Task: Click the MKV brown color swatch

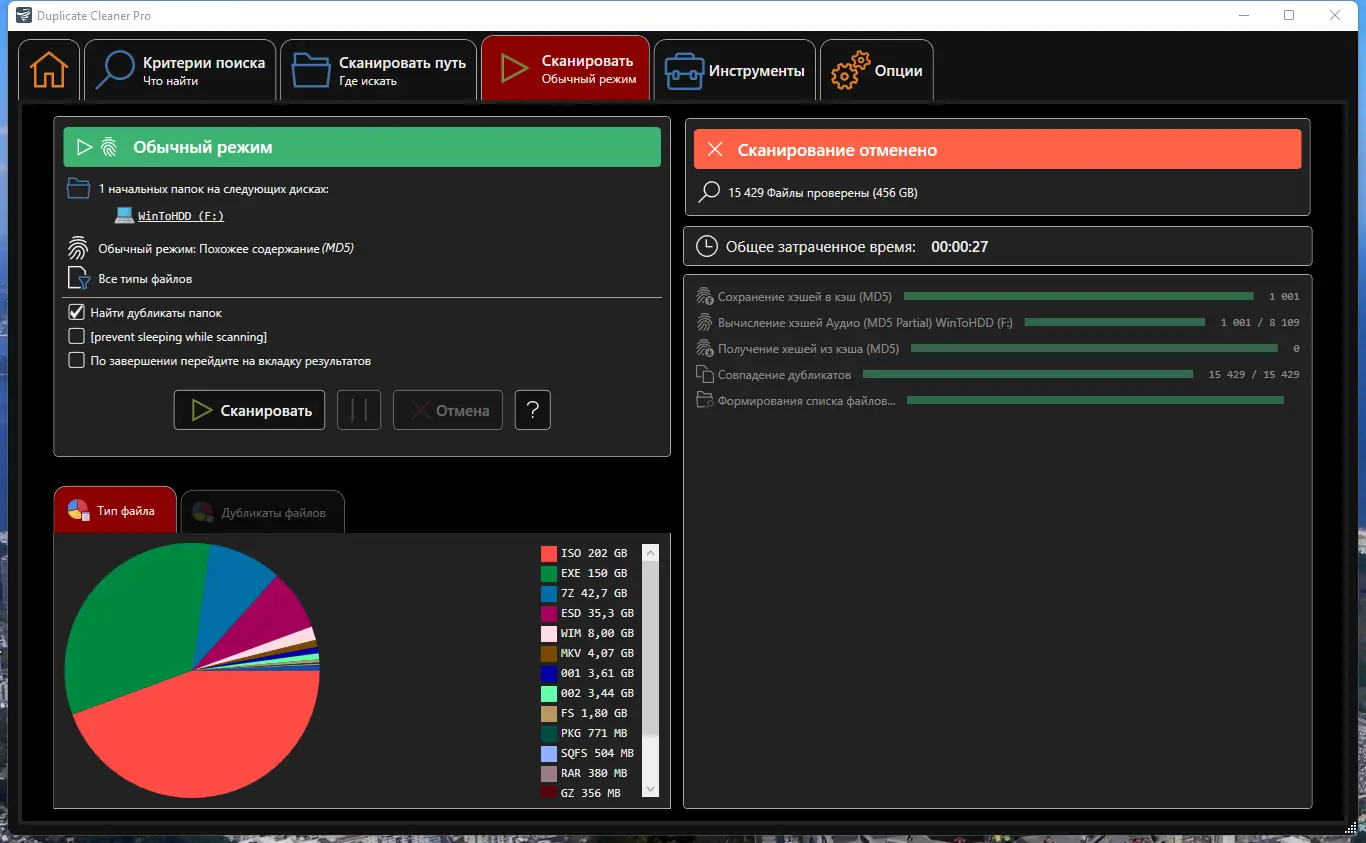Action: pos(548,653)
